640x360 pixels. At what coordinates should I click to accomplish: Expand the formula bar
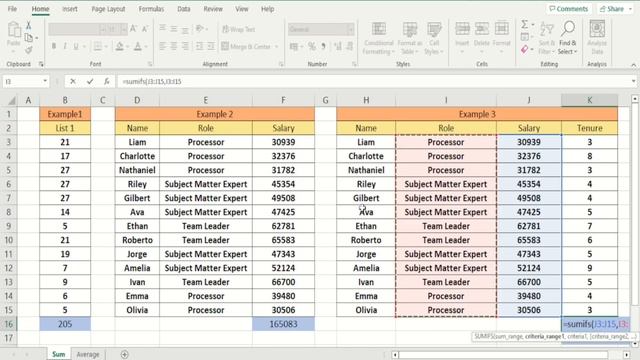(633, 81)
